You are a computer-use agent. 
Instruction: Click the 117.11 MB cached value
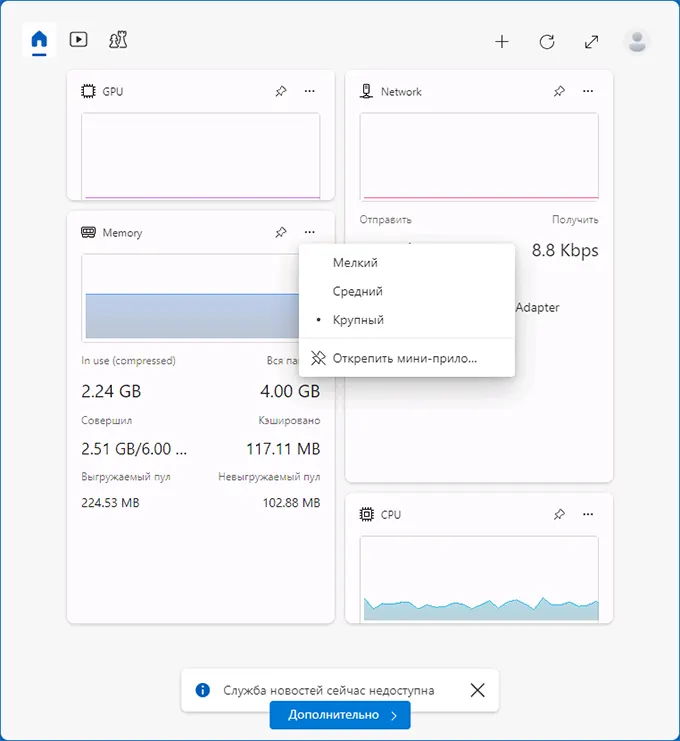click(x=284, y=448)
